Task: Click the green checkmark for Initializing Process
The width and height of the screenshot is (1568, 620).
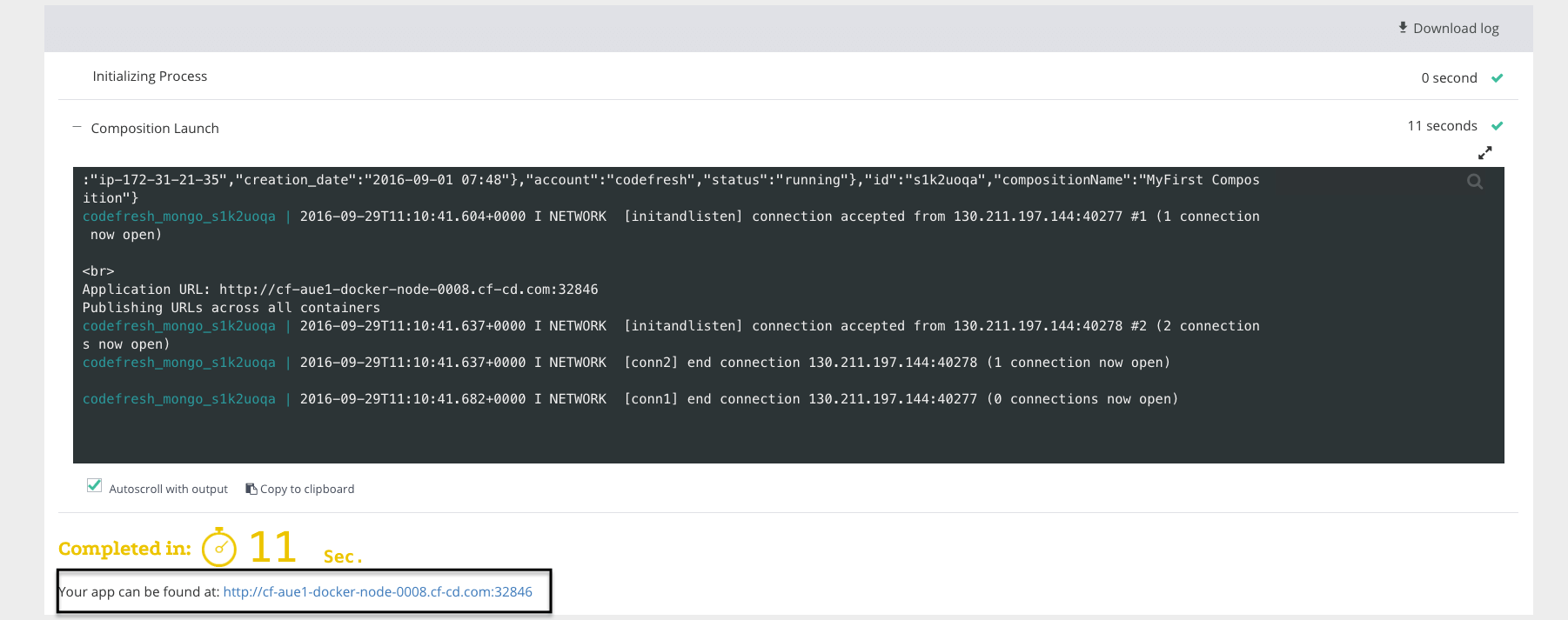Action: [1497, 78]
